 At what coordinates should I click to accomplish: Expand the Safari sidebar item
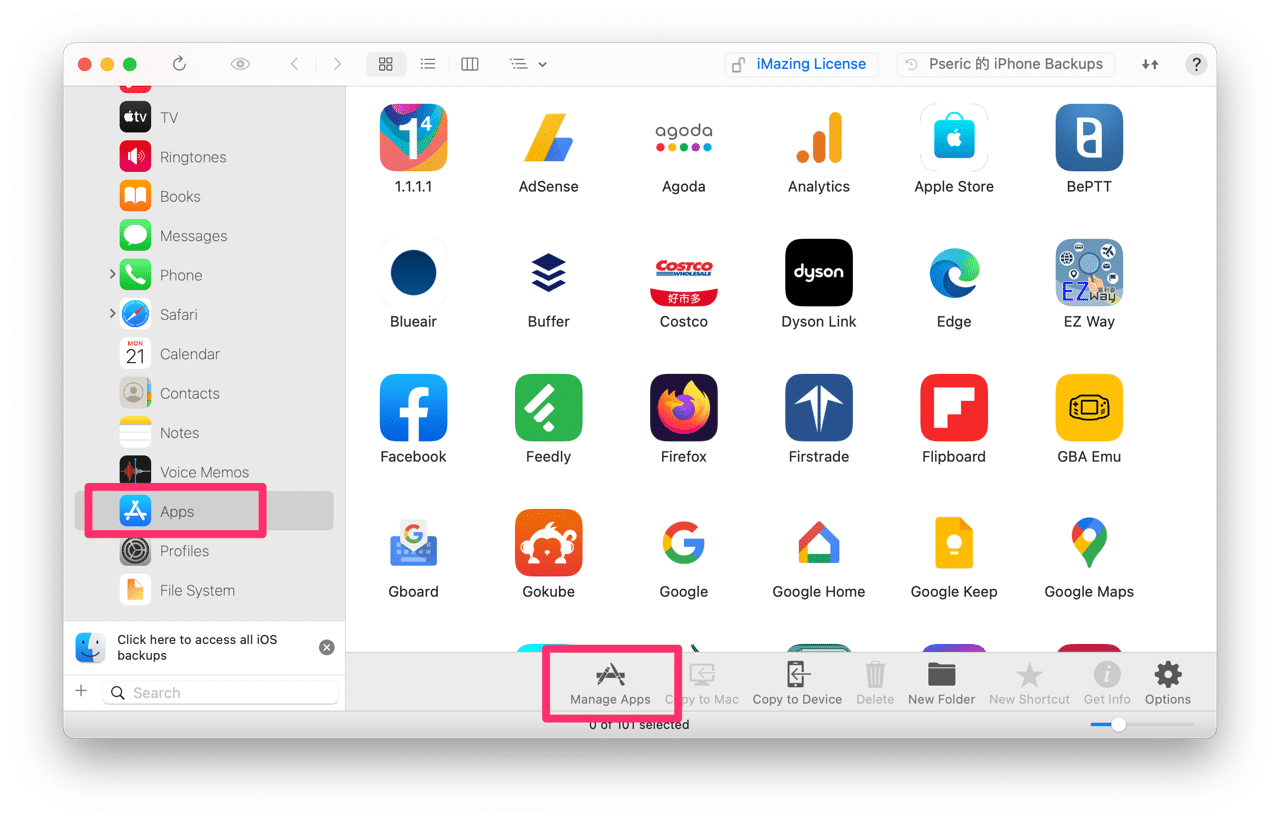[112, 314]
